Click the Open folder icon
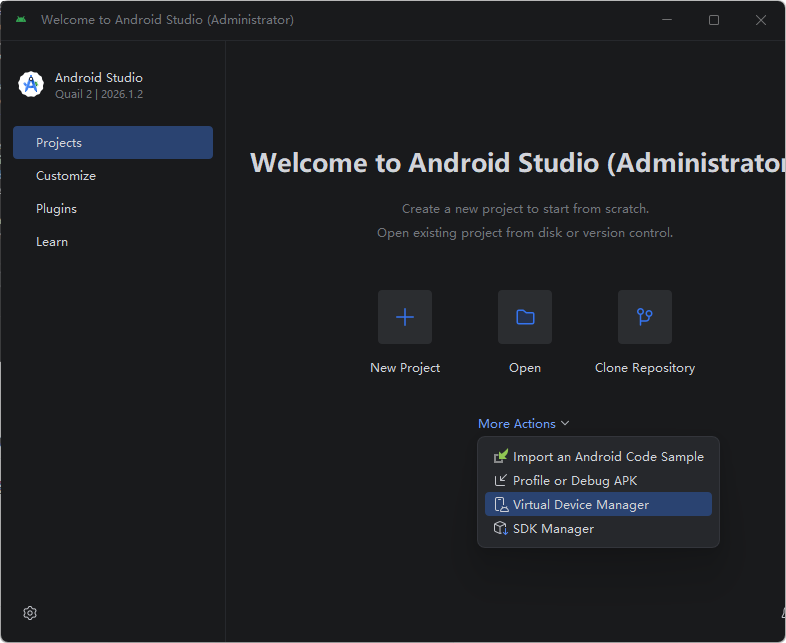Viewport: 786px width, 643px height. click(525, 317)
